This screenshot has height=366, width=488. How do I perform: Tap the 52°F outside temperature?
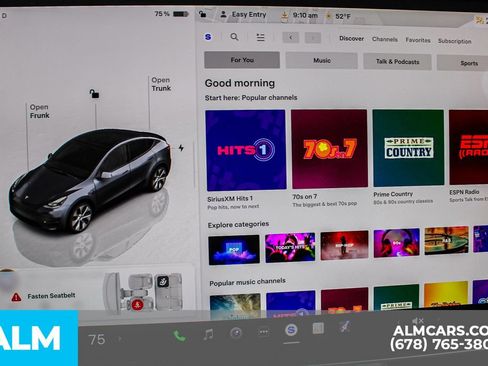pyautogui.click(x=343, y=16)
